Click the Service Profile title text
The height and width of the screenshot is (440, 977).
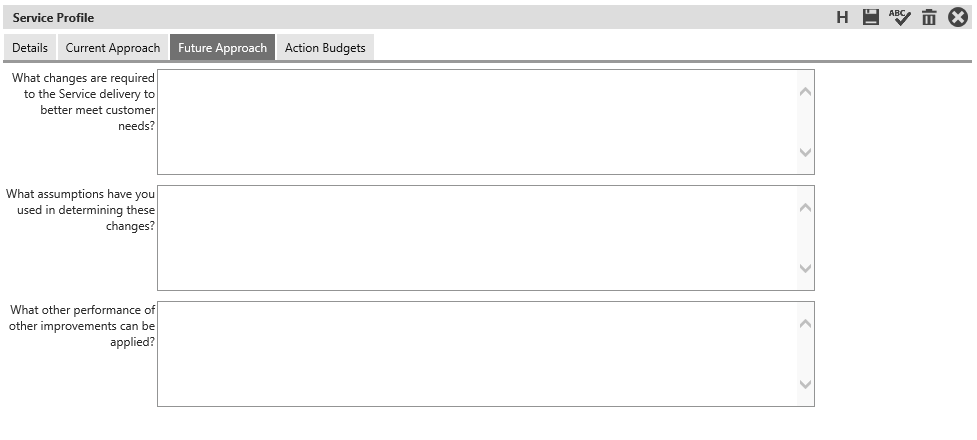coord(53,17)
